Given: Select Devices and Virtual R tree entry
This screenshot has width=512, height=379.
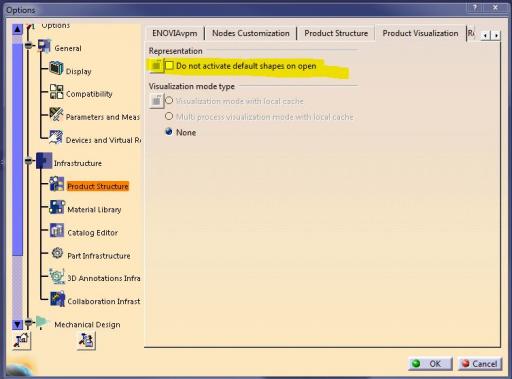Looking at the screenshot, I should (x=103, y=140).
